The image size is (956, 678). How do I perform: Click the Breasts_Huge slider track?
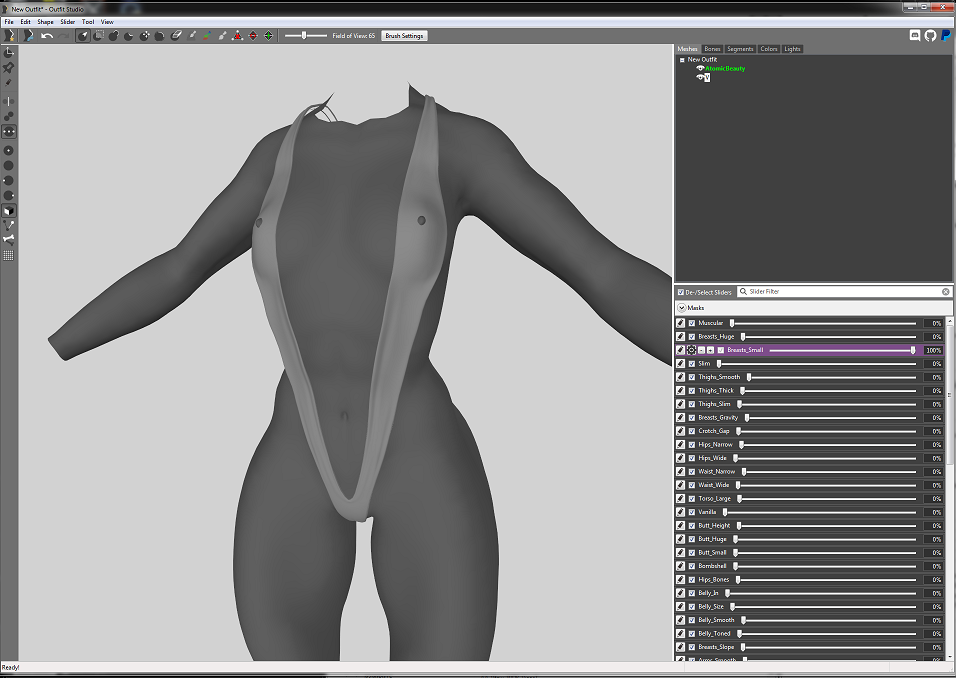point(827,337)
